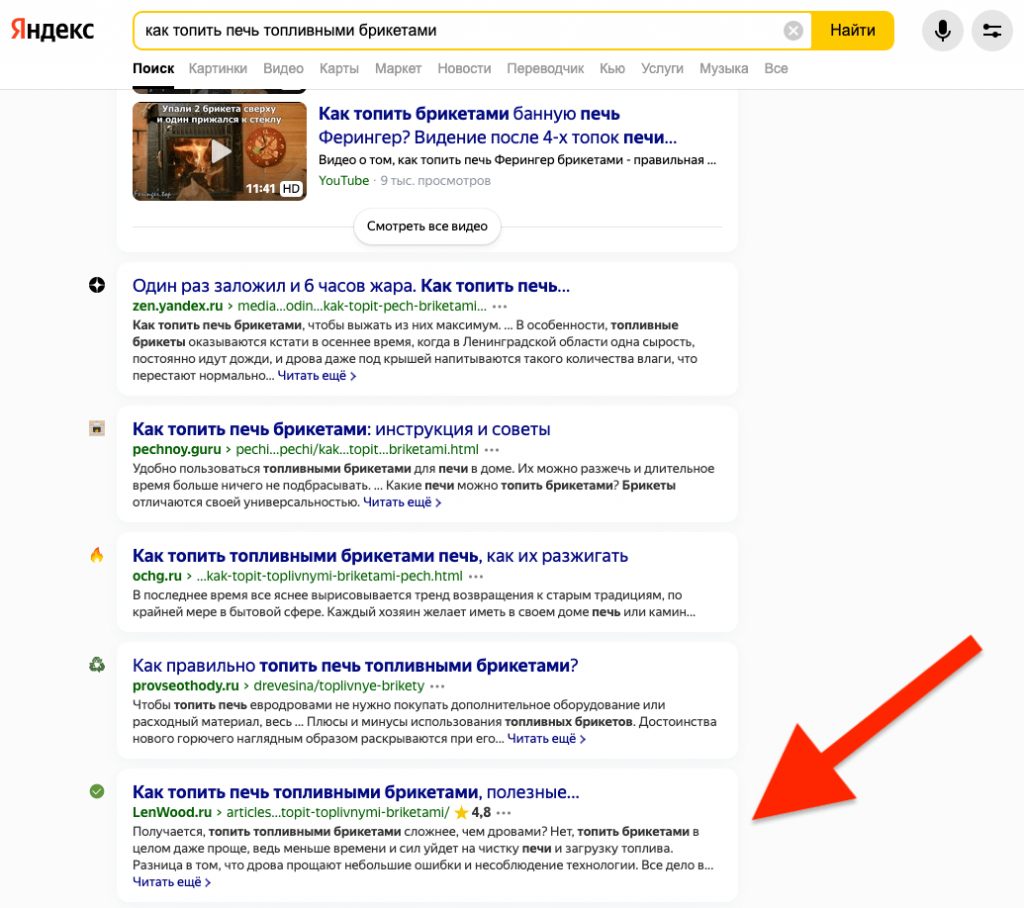Open more options for zen.yandex.ru result
The image size is (1024, 908).
pos(500,306)
